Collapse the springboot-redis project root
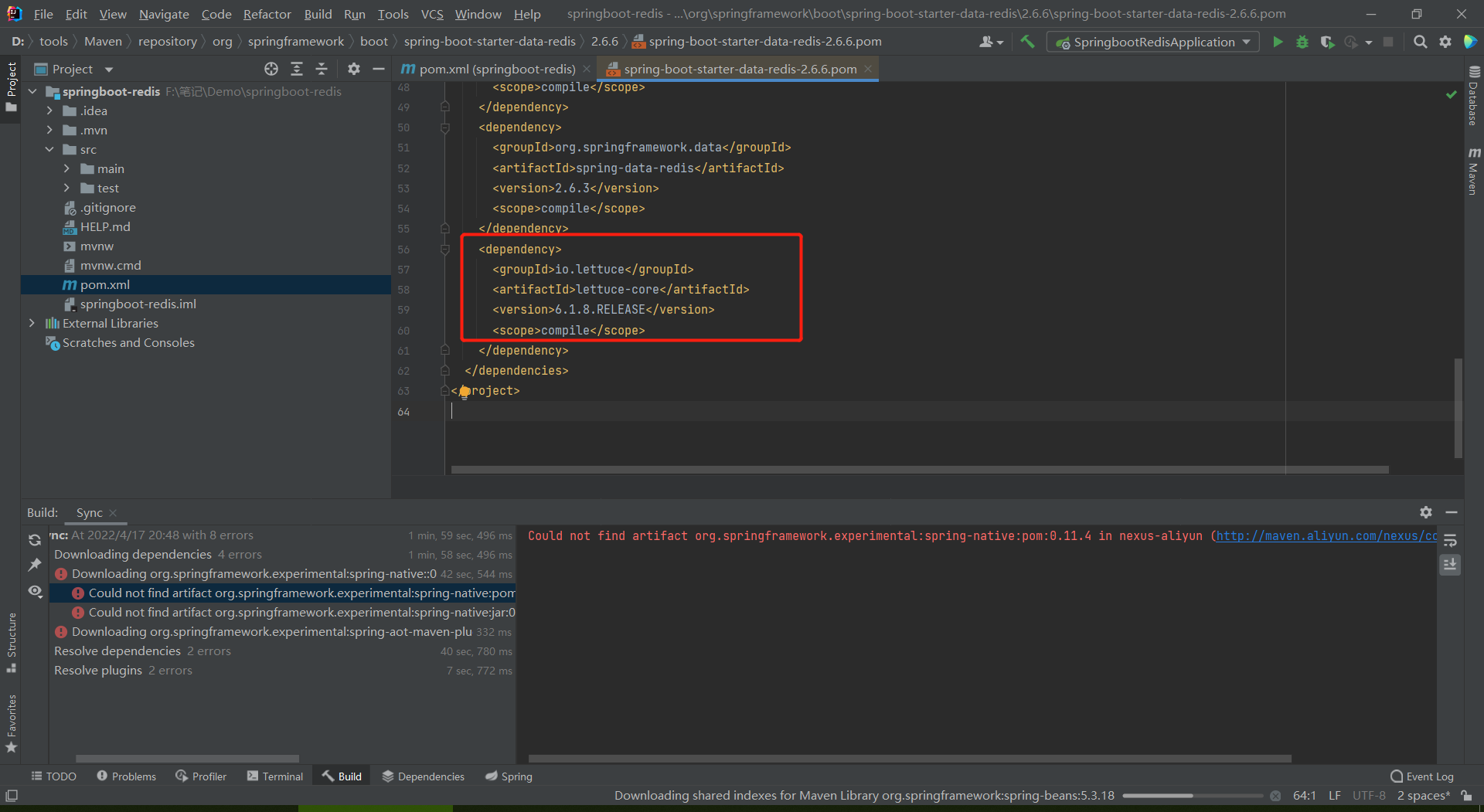 (x=33, y=91)
